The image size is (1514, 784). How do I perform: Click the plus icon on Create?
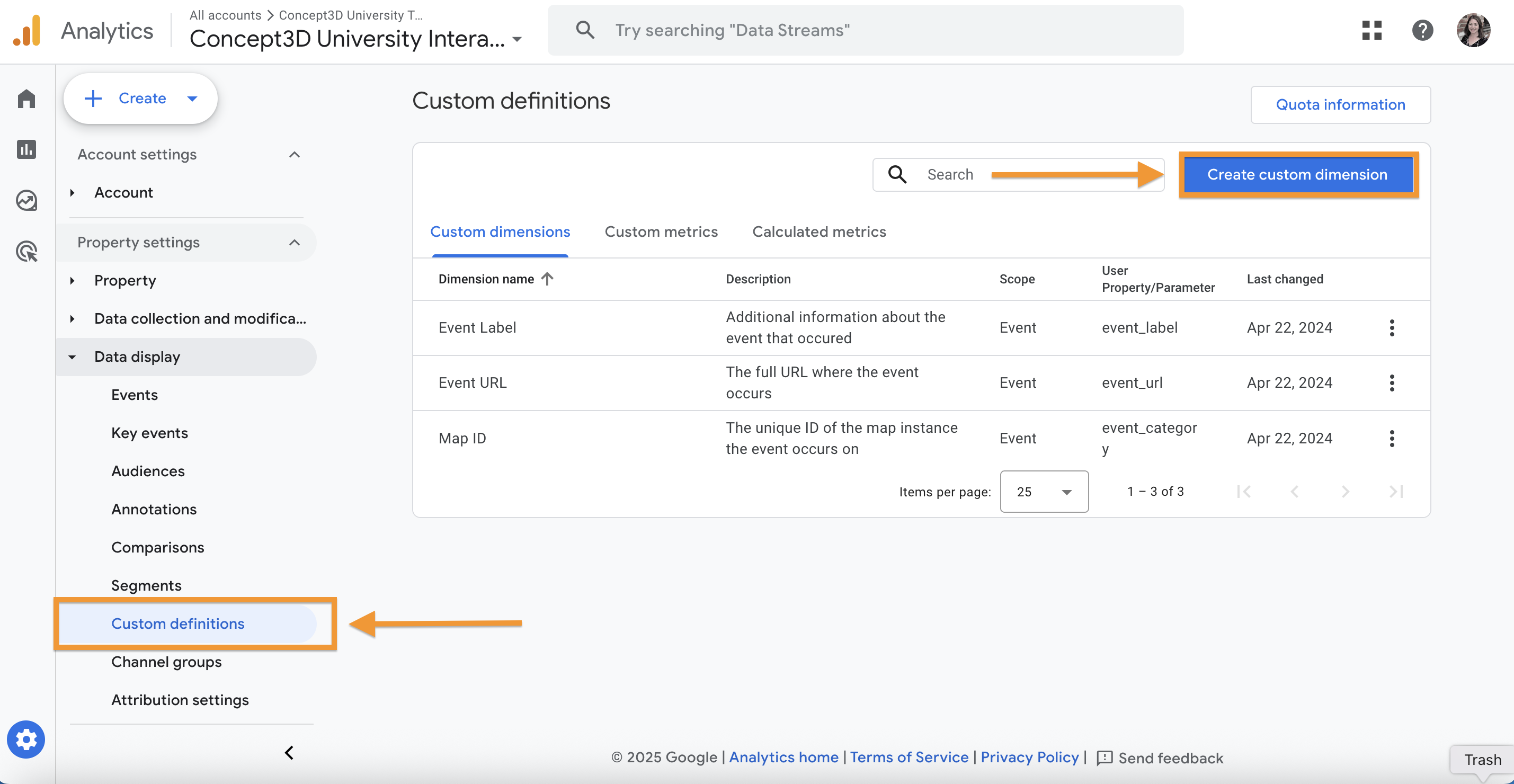(93, 98)
